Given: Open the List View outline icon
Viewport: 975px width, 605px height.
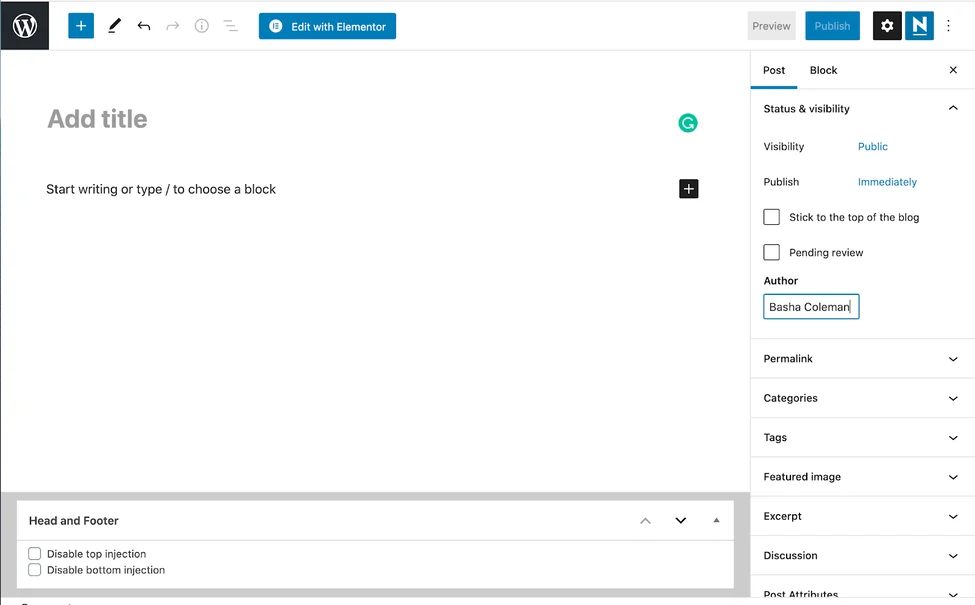Looking at the screenshot, I should click(230, 26).
